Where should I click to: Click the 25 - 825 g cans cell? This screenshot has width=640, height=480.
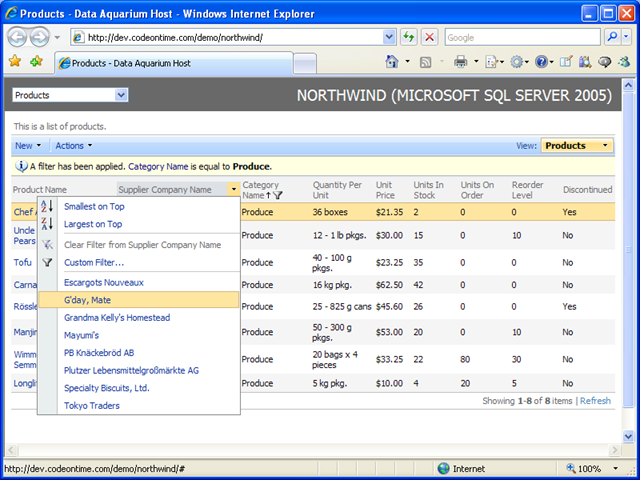click(x=342, y=307)
